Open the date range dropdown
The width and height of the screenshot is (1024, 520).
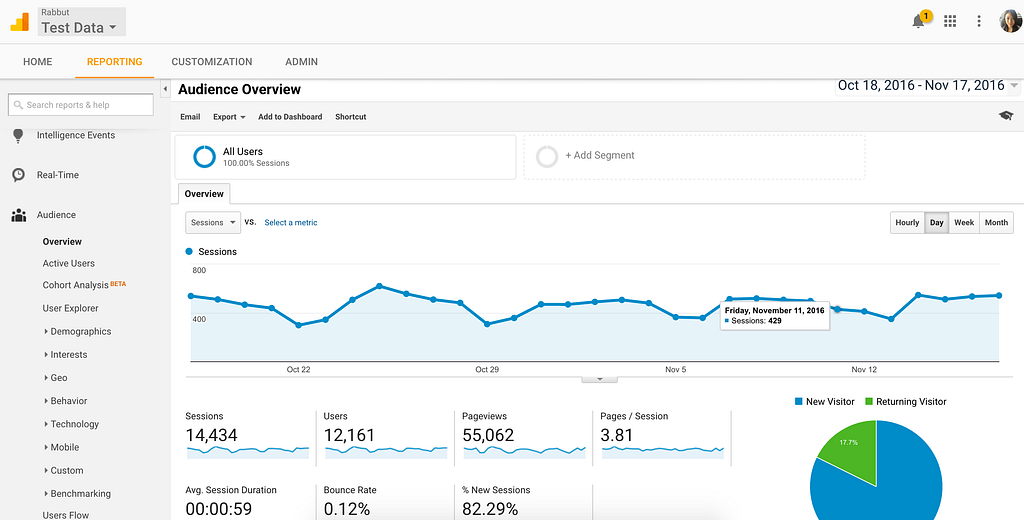pyautogui.click(x=927, y=86)
